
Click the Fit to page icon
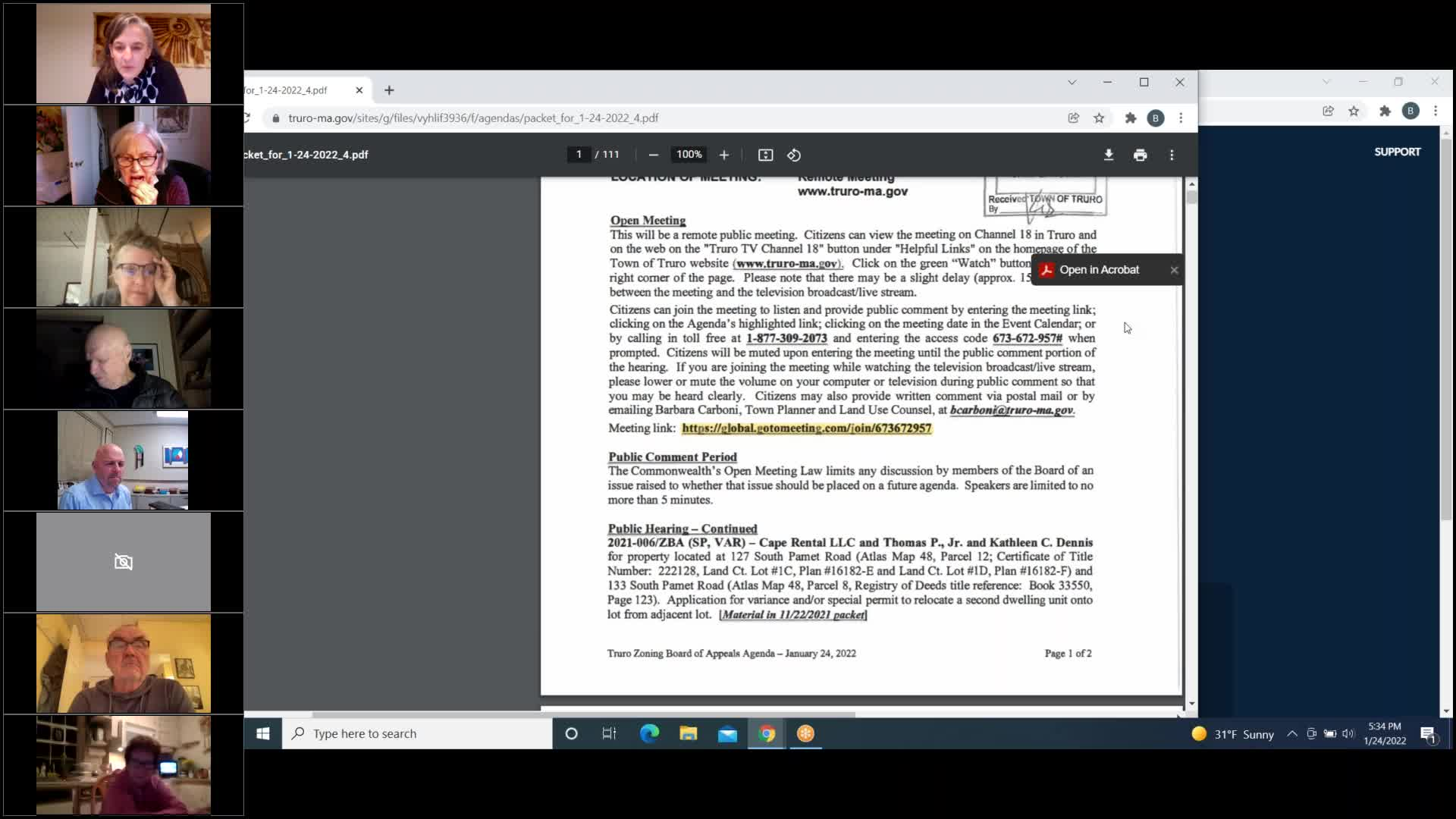point(765,155)
